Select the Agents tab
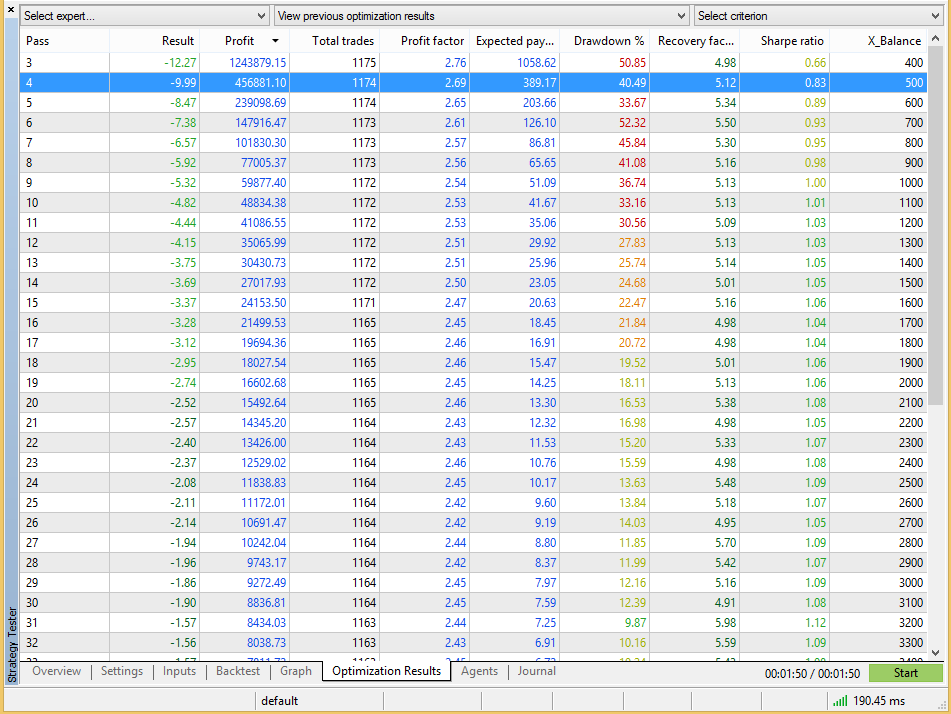This screenshot has width=951, height=714. coord(479,671)
